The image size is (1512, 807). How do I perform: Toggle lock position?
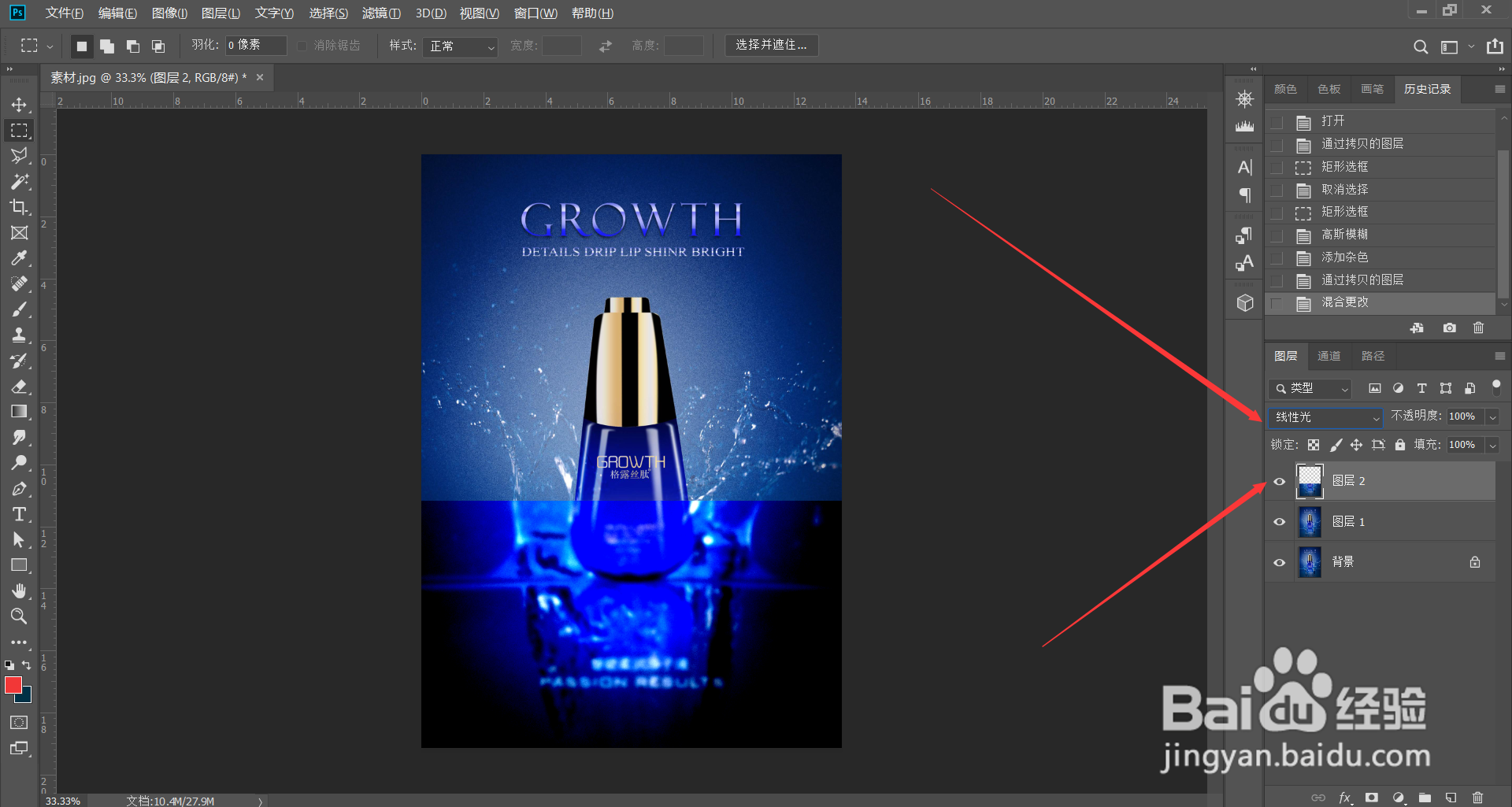coord(1356,445)
